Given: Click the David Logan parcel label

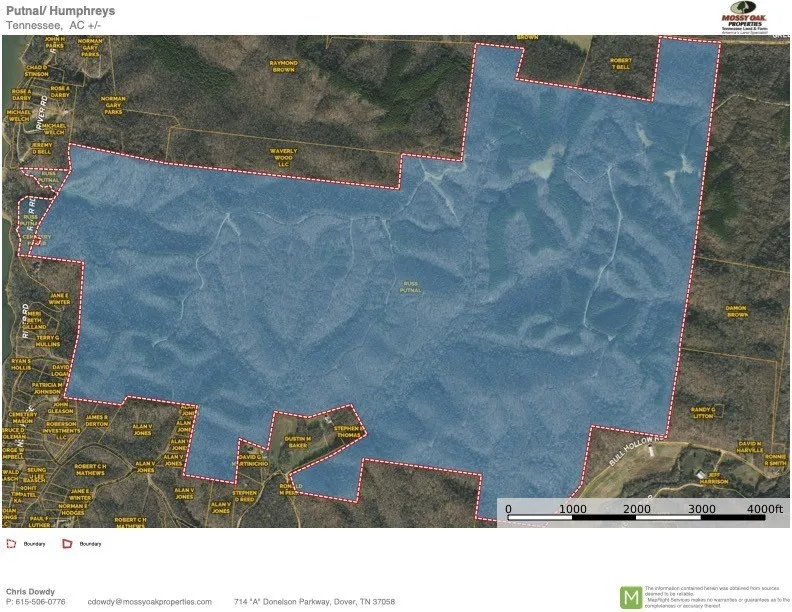Looking at the screenshot, I should (61, 371).
